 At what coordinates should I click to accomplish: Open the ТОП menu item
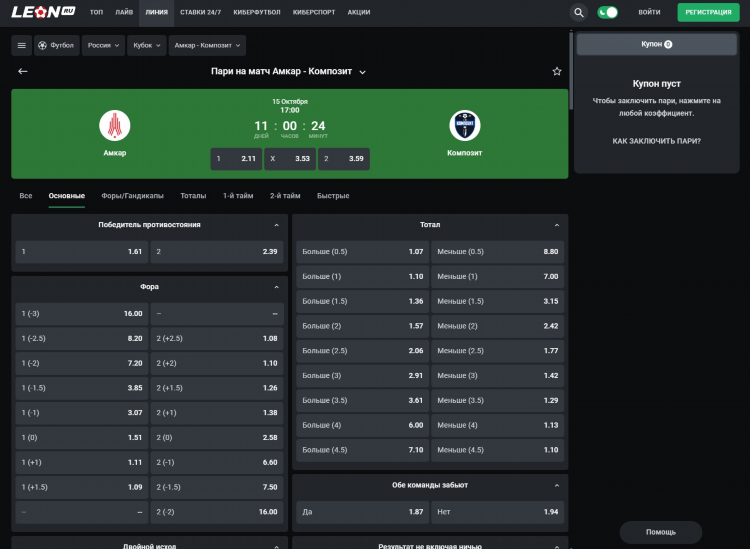pos(96,12)
